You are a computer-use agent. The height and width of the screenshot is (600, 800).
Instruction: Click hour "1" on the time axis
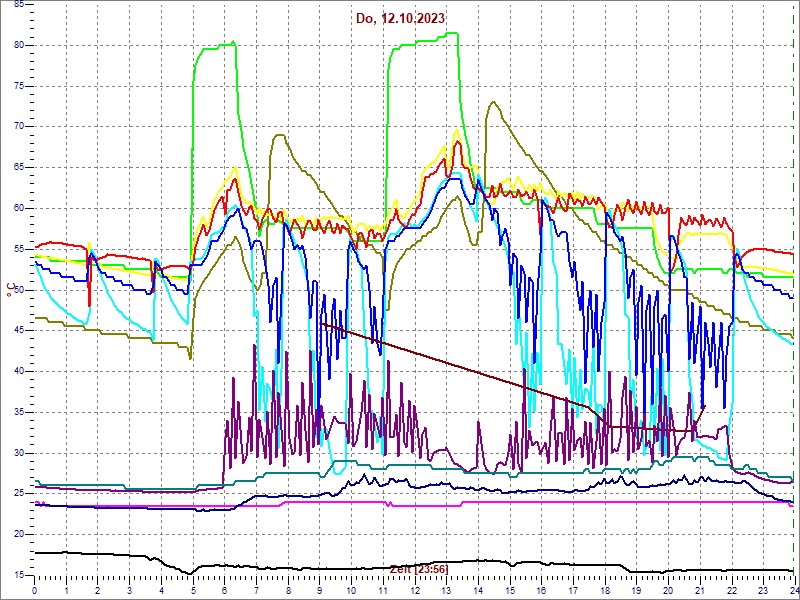coord(66,590)
